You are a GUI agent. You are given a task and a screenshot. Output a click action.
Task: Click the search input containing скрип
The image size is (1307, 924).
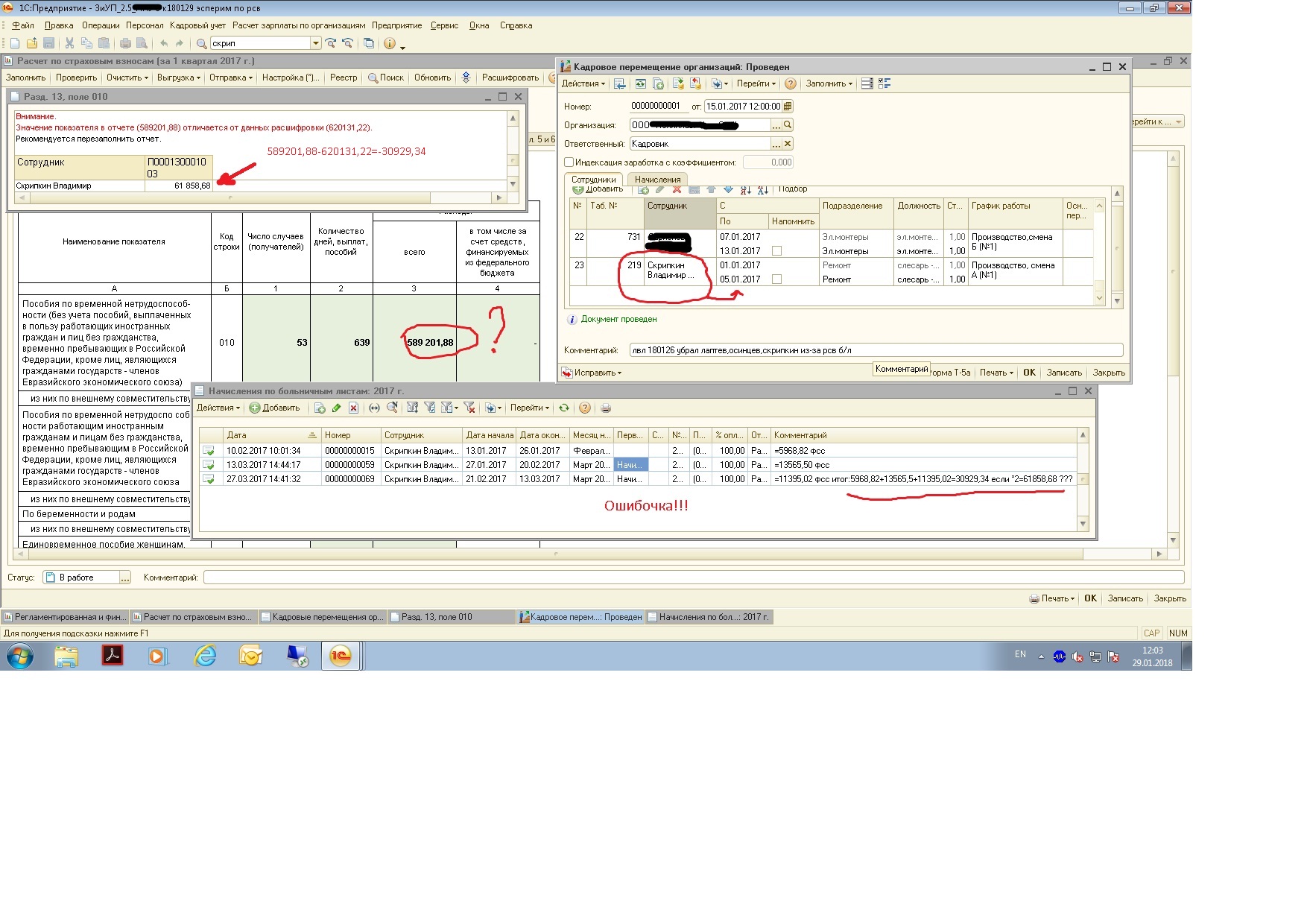click(x=260, y=43)
